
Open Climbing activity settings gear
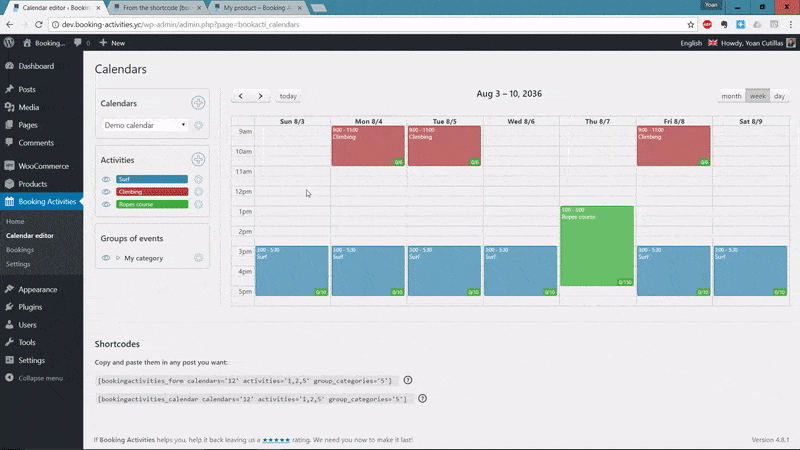(x=198, y=192)
